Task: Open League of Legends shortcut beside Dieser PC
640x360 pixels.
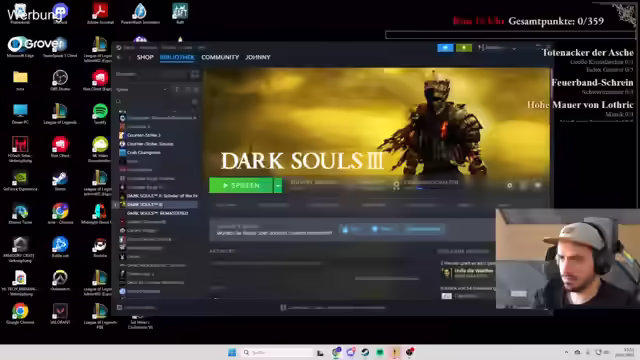Action: click(x=60, y=113)
